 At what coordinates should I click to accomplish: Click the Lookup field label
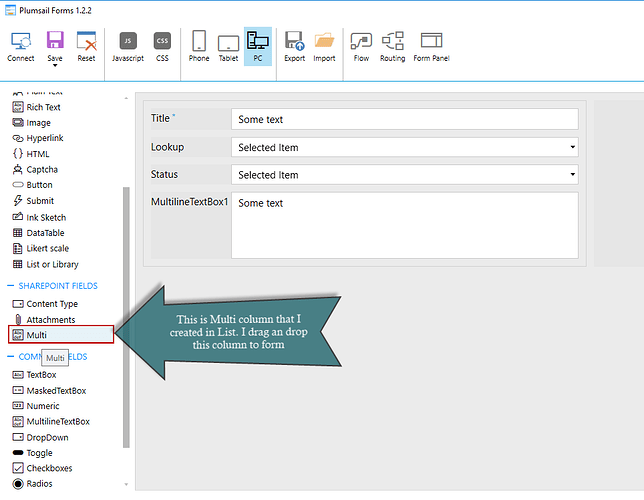[x=167, y=147]
